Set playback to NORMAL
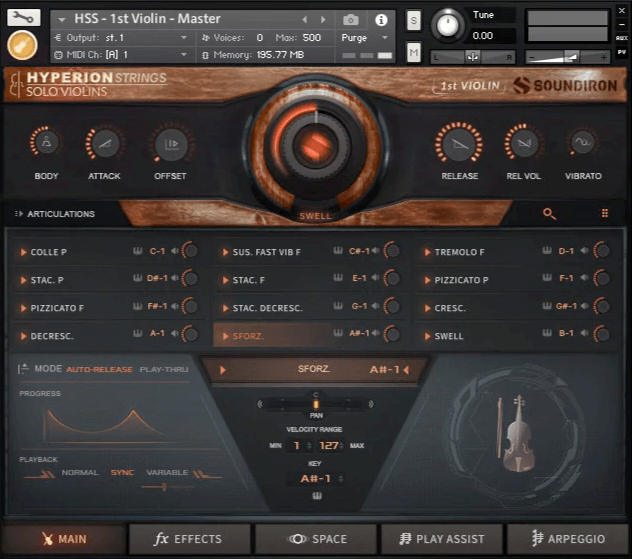The height and width of the screenshot is (559, 632). click(x=80, y=472)
